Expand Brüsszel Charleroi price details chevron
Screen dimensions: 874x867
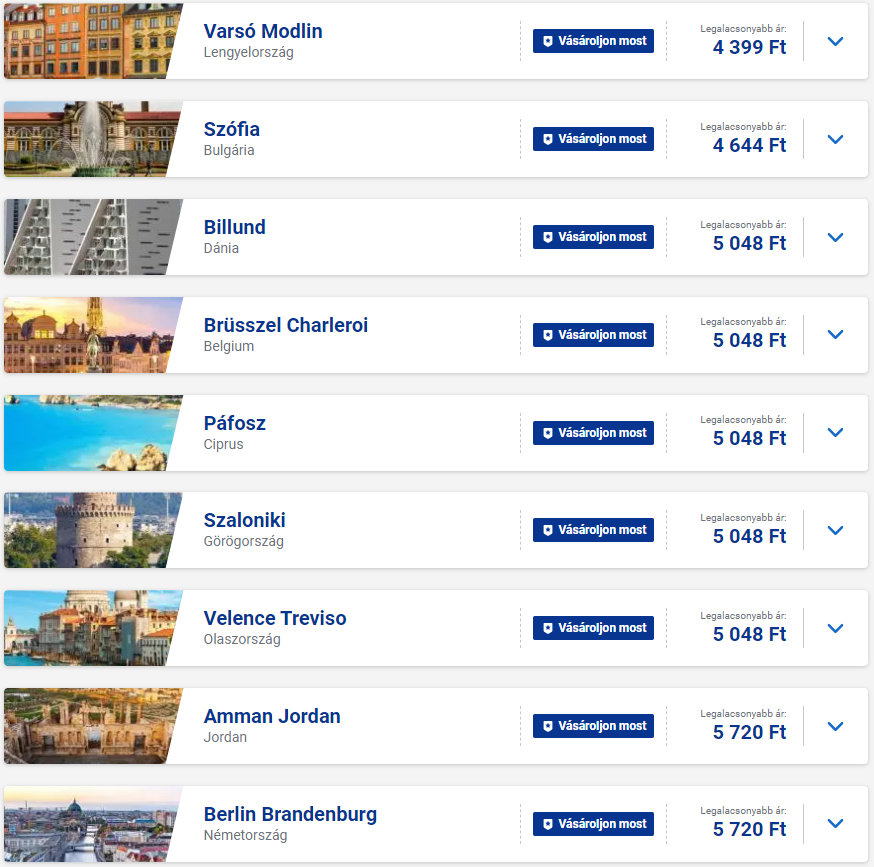[835, 335]
